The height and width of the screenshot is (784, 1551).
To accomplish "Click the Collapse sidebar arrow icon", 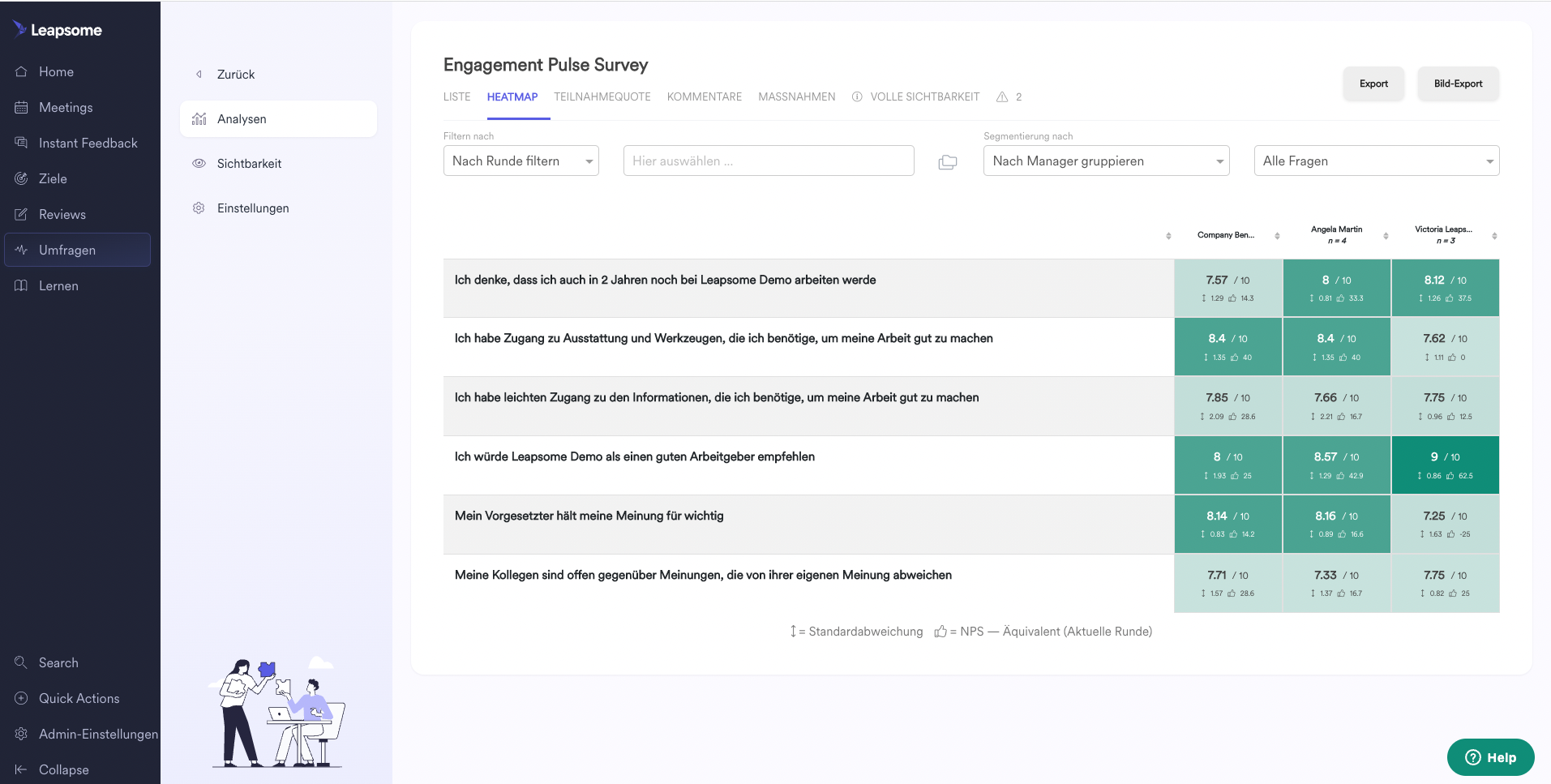I will coord(21,770).
